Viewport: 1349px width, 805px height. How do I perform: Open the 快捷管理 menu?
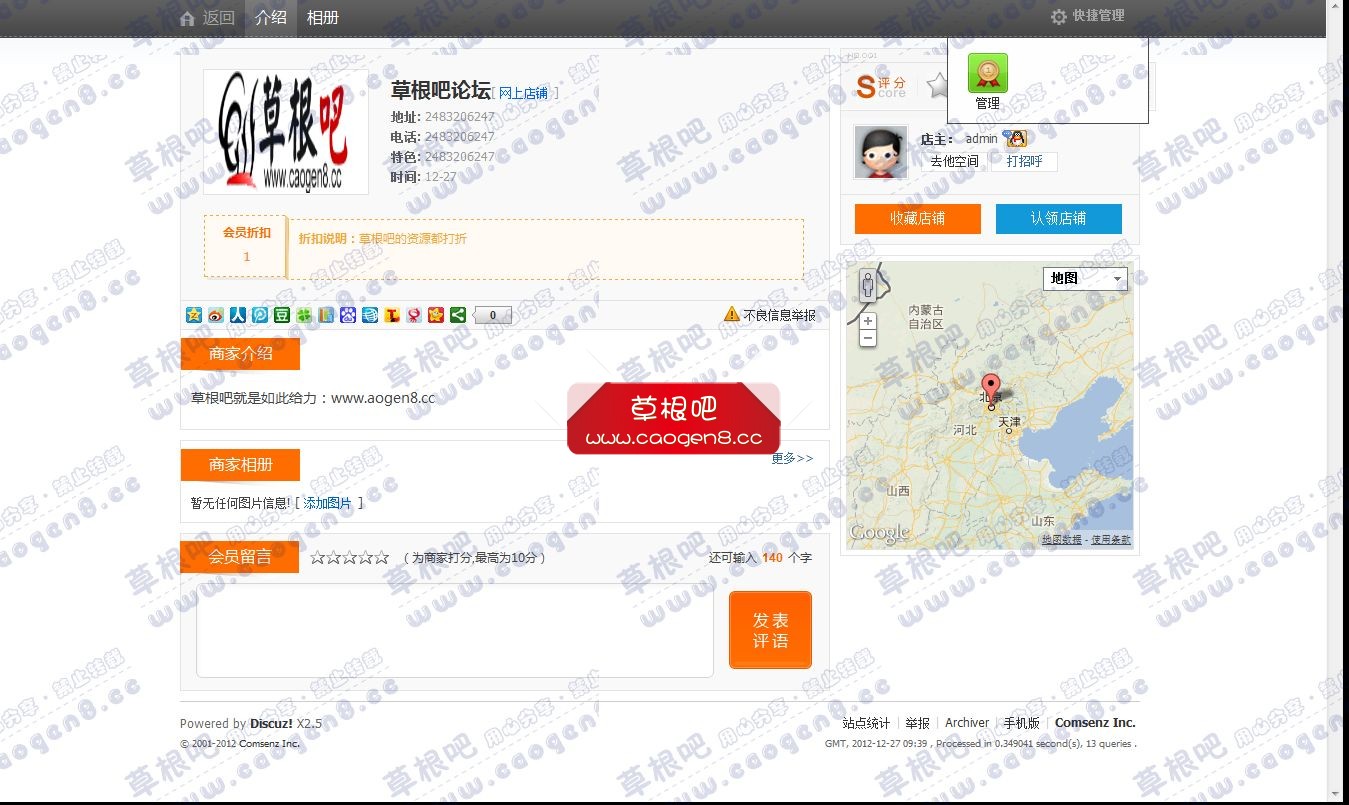coord(1088,16)
